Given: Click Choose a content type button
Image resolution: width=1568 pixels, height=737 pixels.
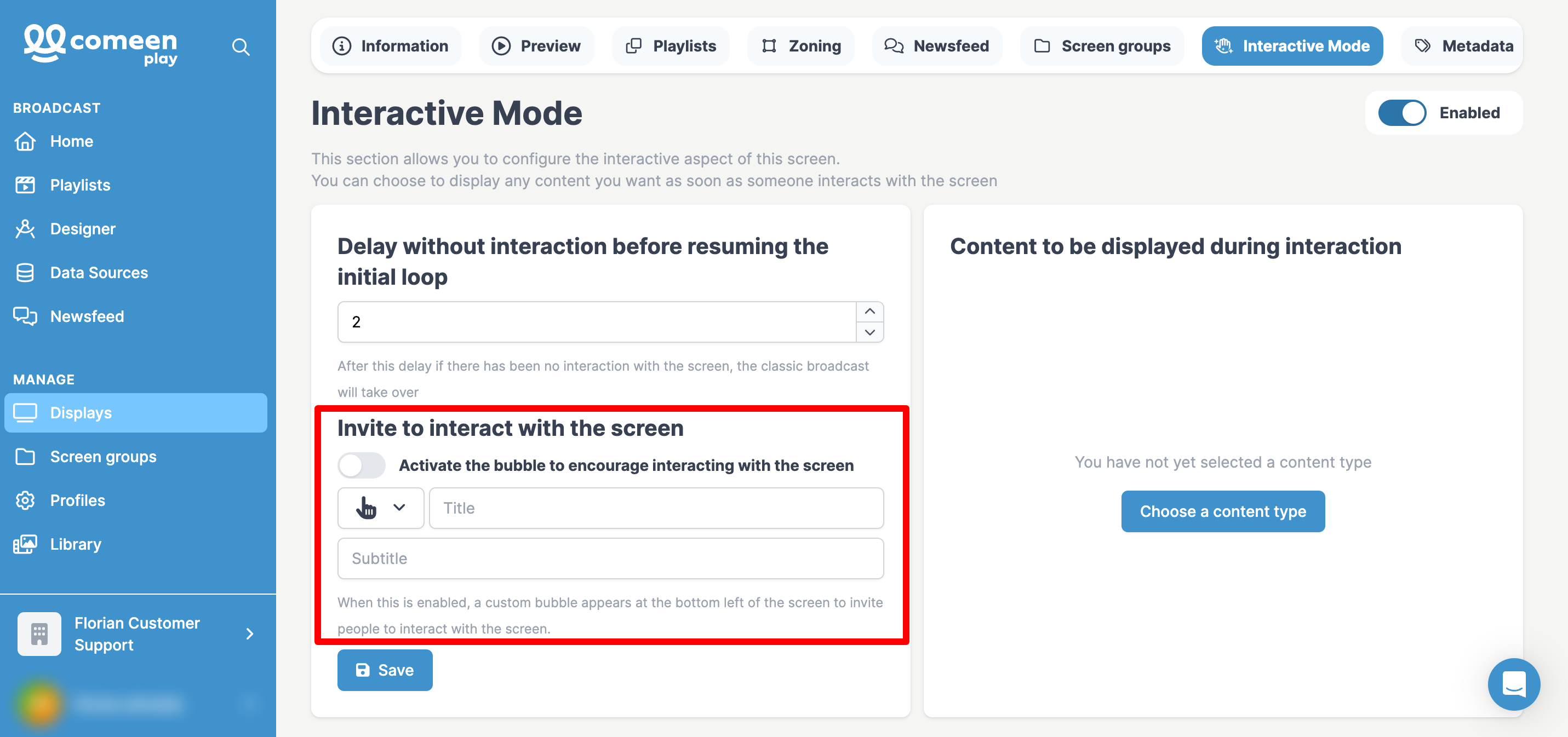Looking at the screenshot, I should click(1223, 511).
